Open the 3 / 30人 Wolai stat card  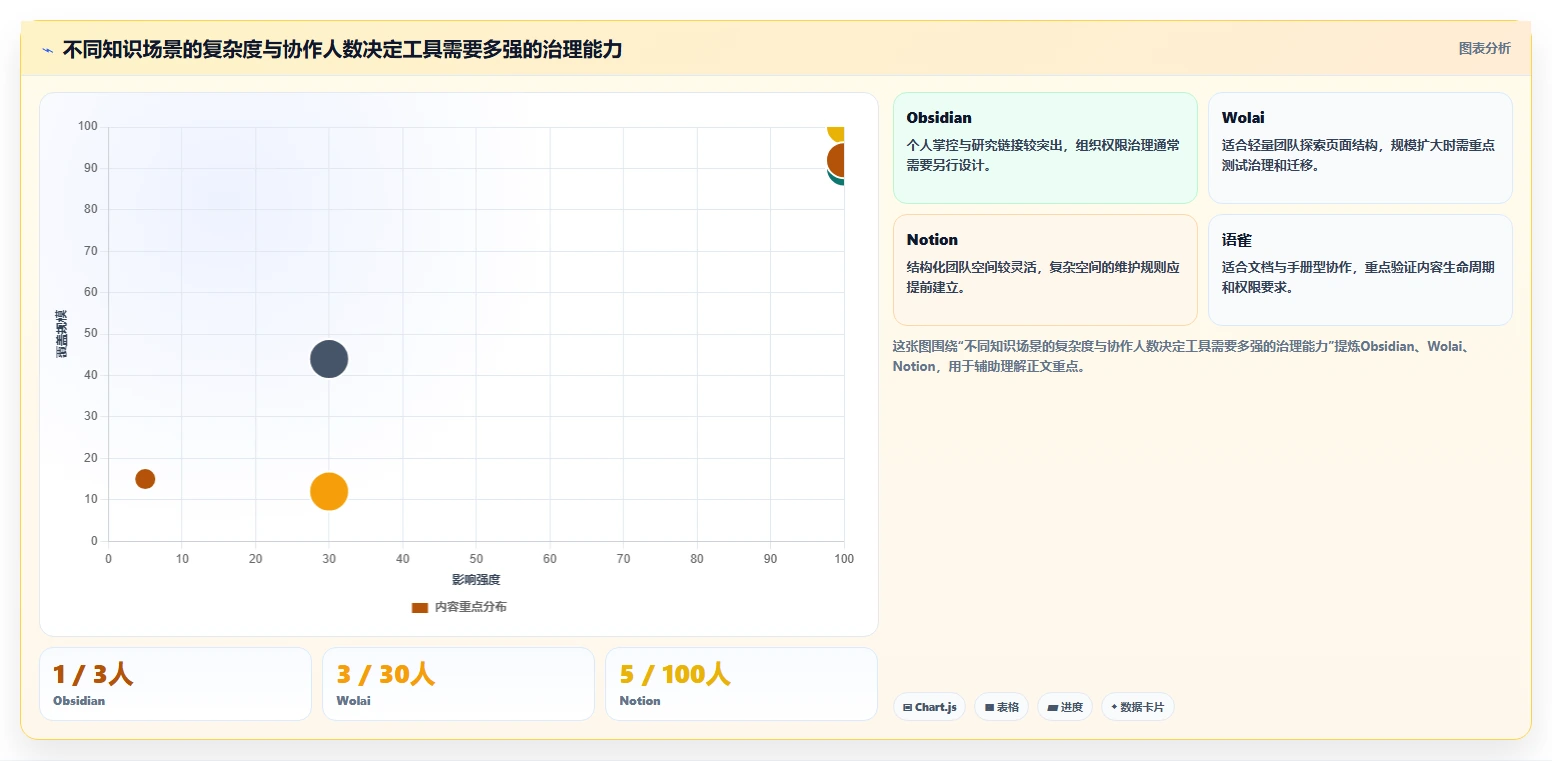(458, 684)
